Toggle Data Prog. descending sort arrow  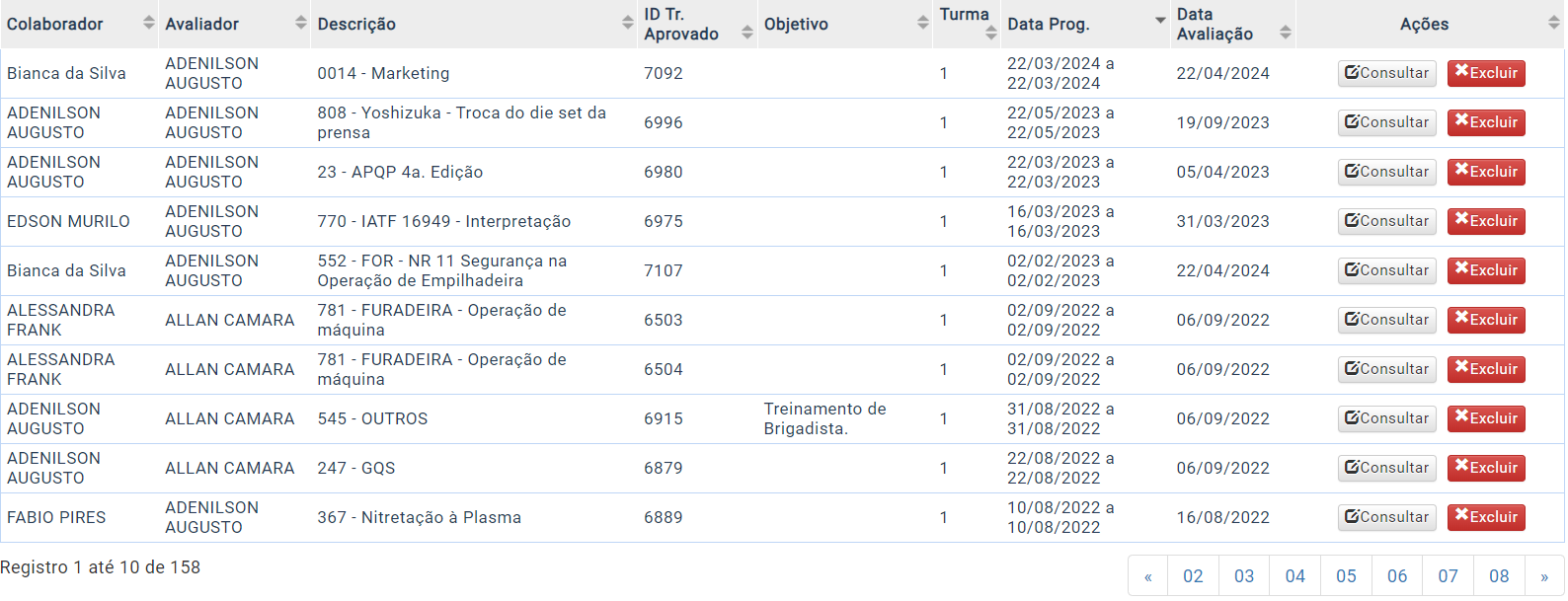click(1161, 21)
